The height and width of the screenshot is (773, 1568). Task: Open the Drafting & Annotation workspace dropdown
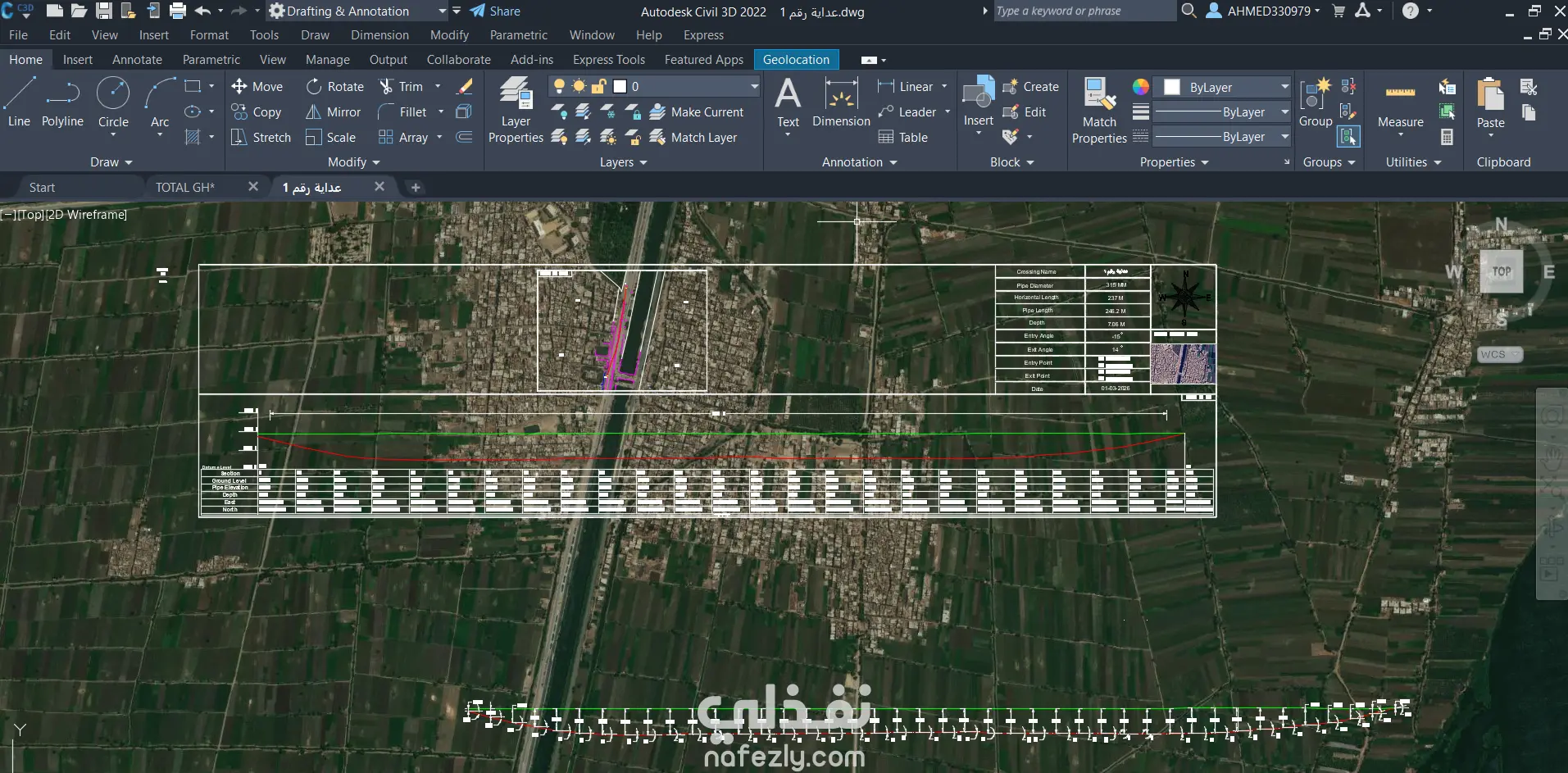tap(442, 11)
